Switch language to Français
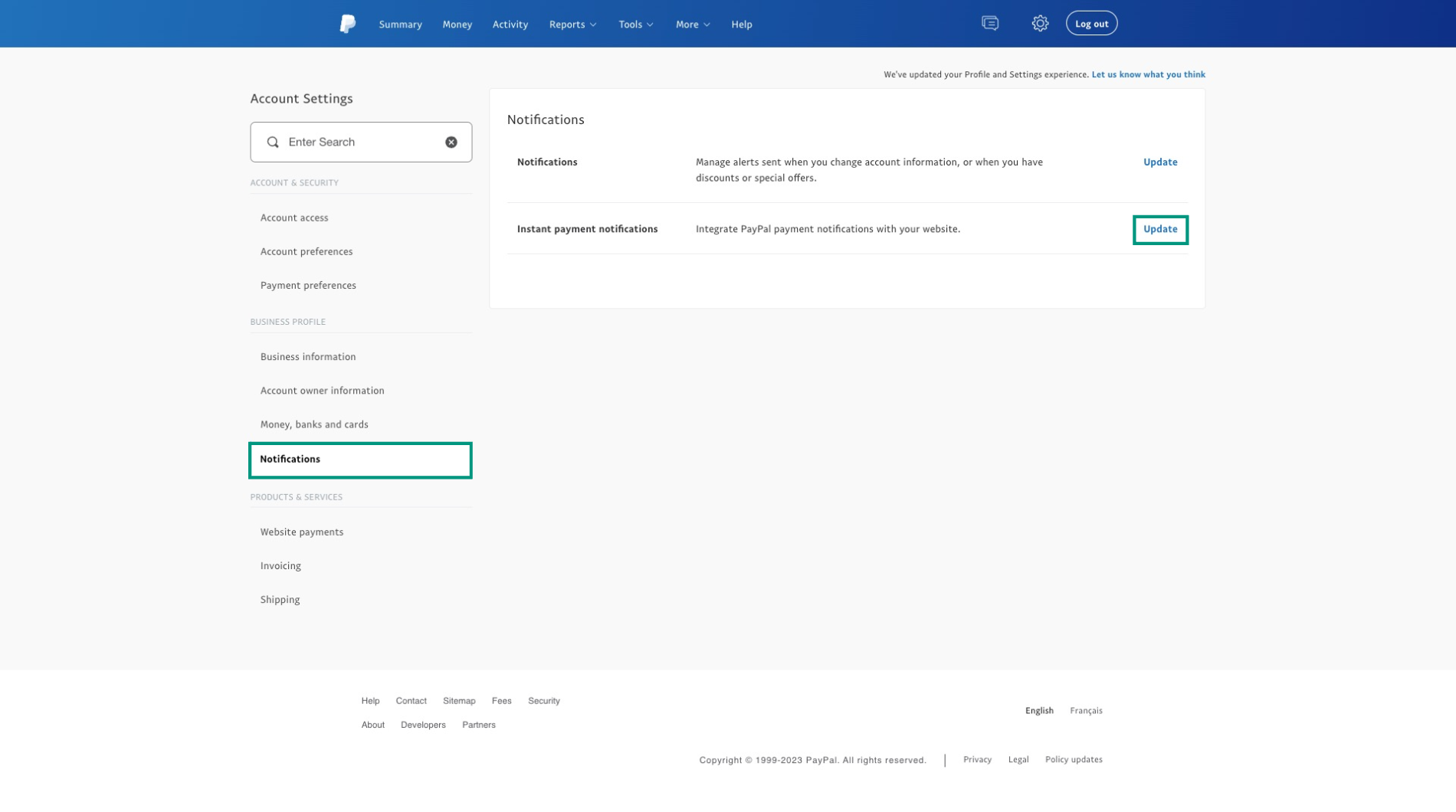 [1086, 711]
